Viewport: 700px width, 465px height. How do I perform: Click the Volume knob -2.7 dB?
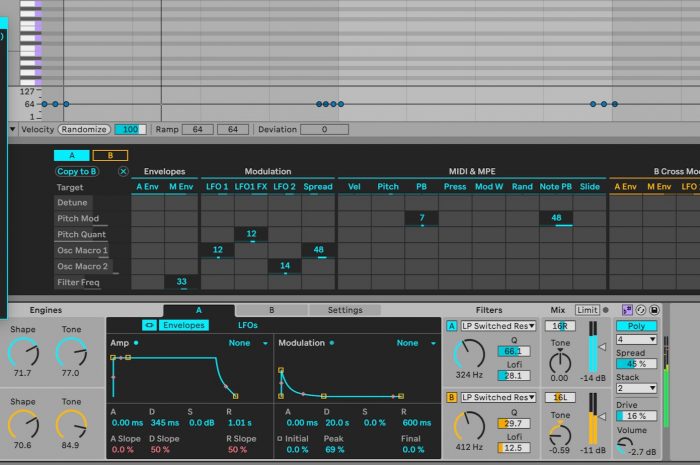(x=624, y=446)
